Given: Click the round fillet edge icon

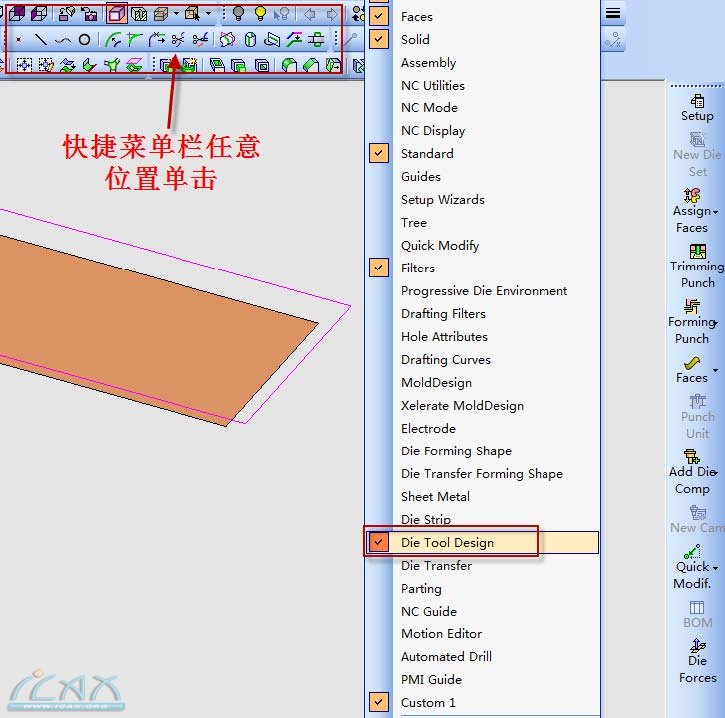Looking at the screenshot, I should [289, 65].
